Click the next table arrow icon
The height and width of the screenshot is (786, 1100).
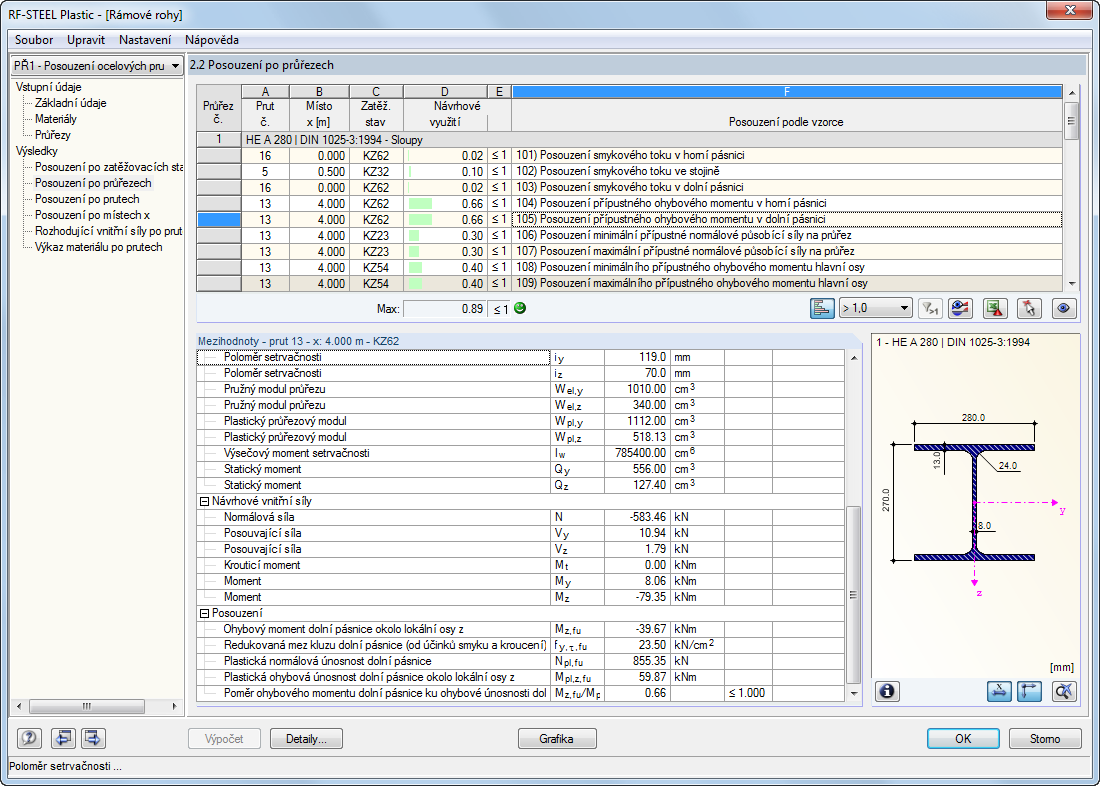[x=93, y=738]
